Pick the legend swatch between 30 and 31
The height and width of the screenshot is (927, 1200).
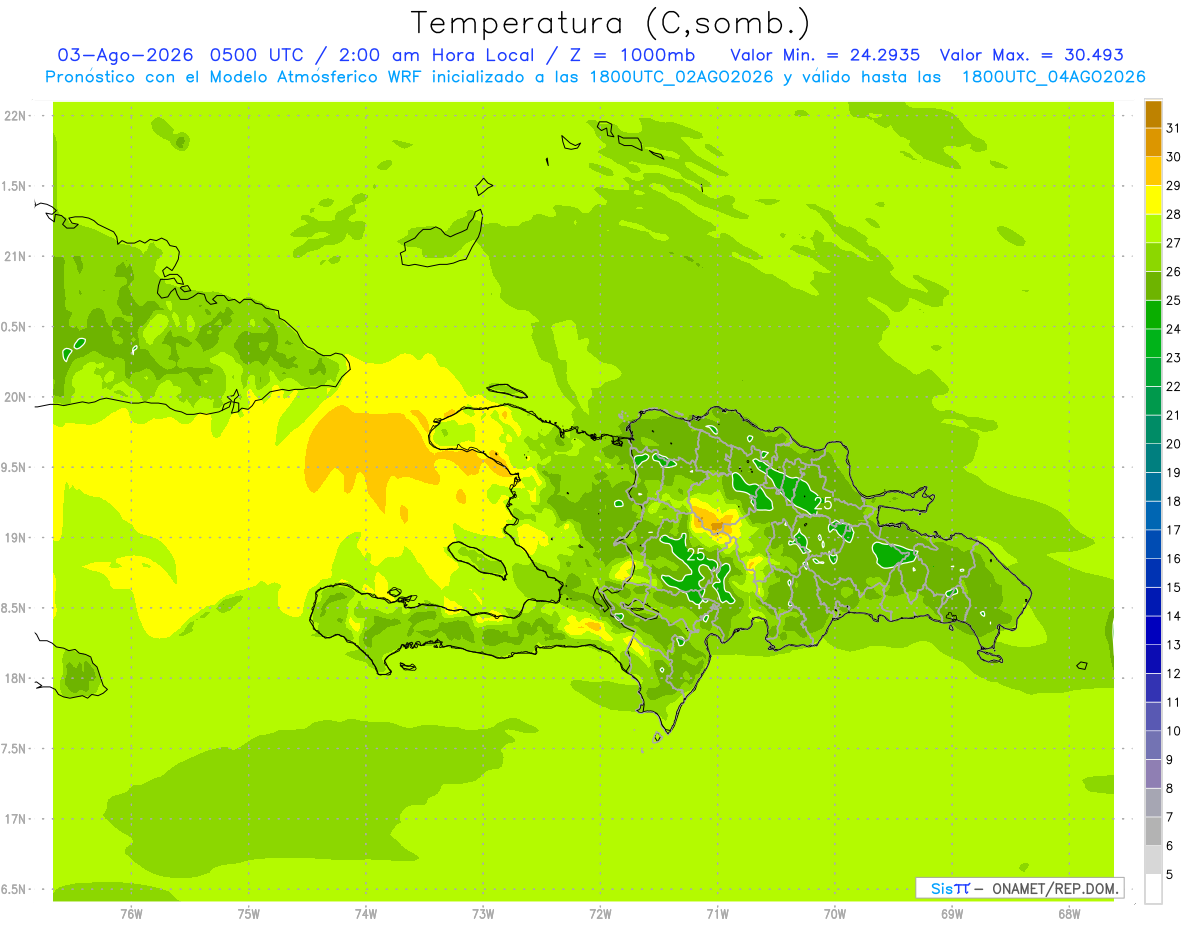(1153, 142)
